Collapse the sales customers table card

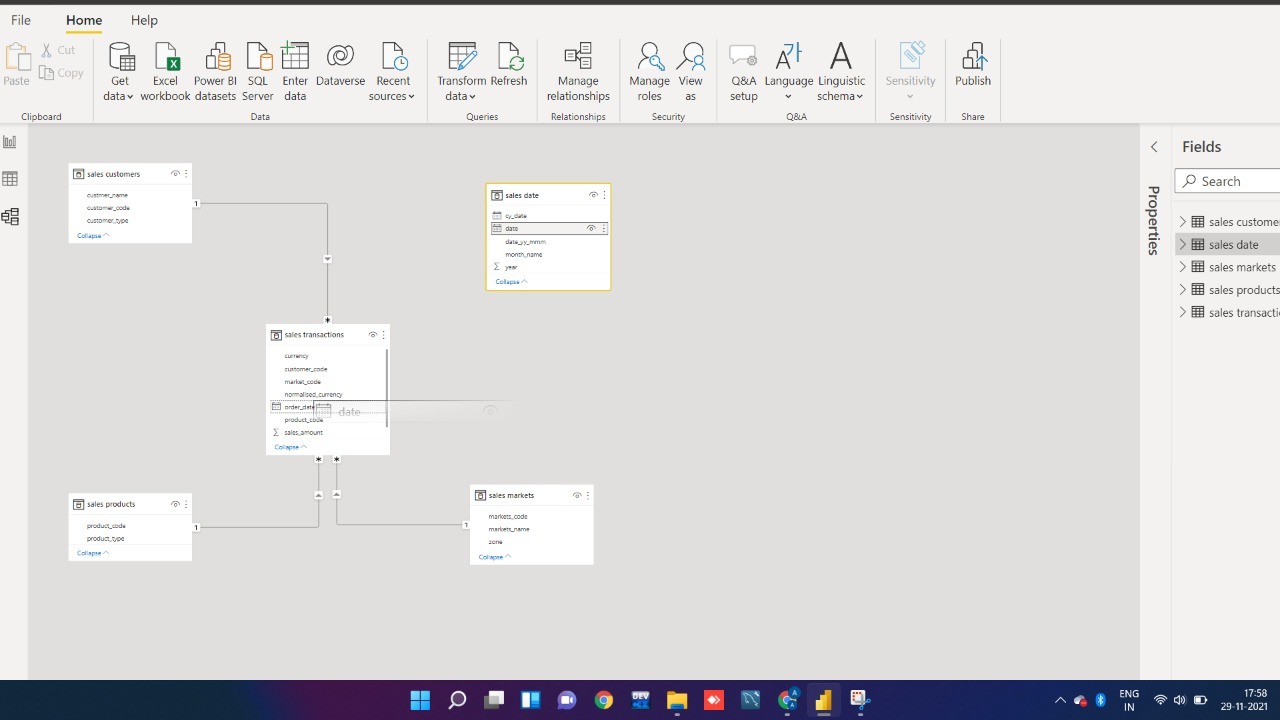click(x=93, y=236)
